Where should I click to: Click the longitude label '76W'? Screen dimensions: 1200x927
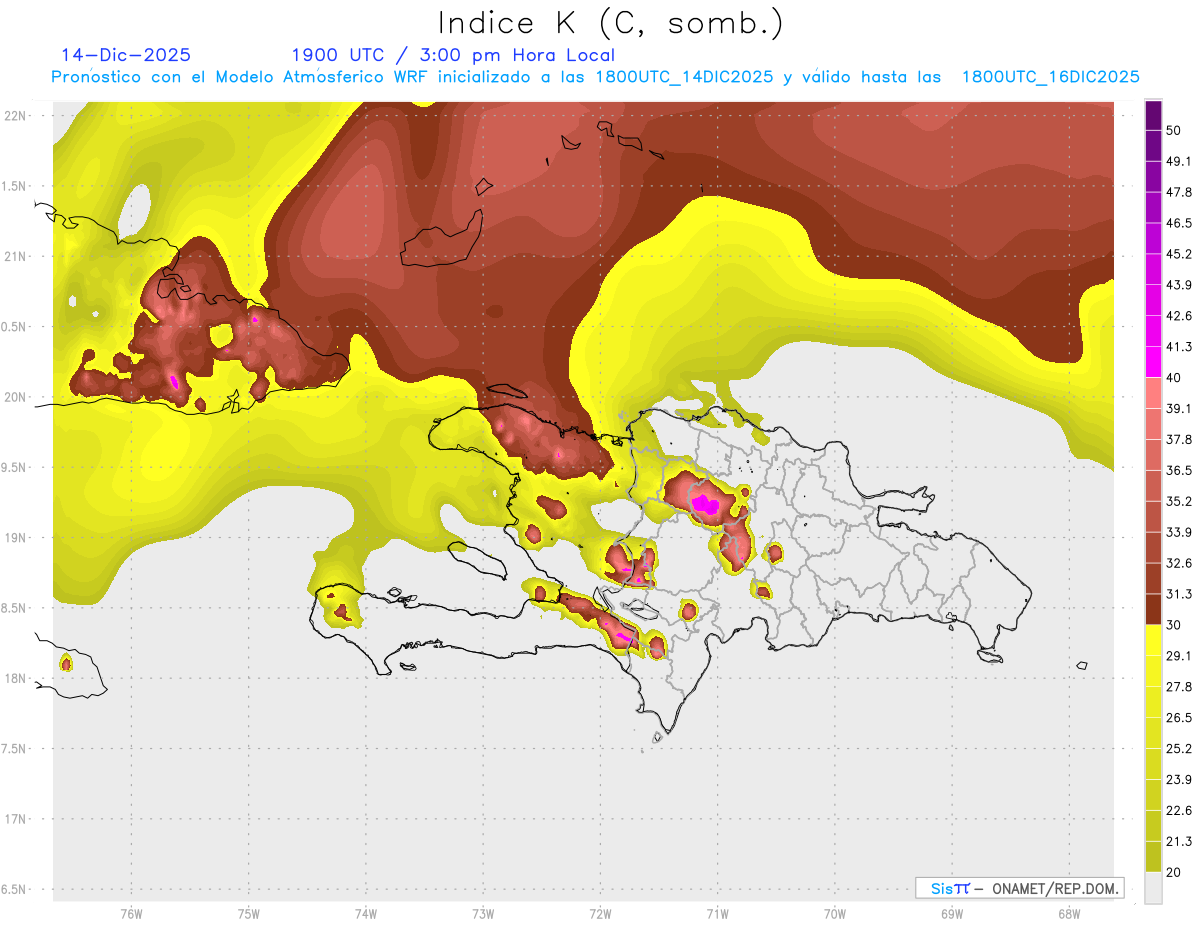[131, 915]
